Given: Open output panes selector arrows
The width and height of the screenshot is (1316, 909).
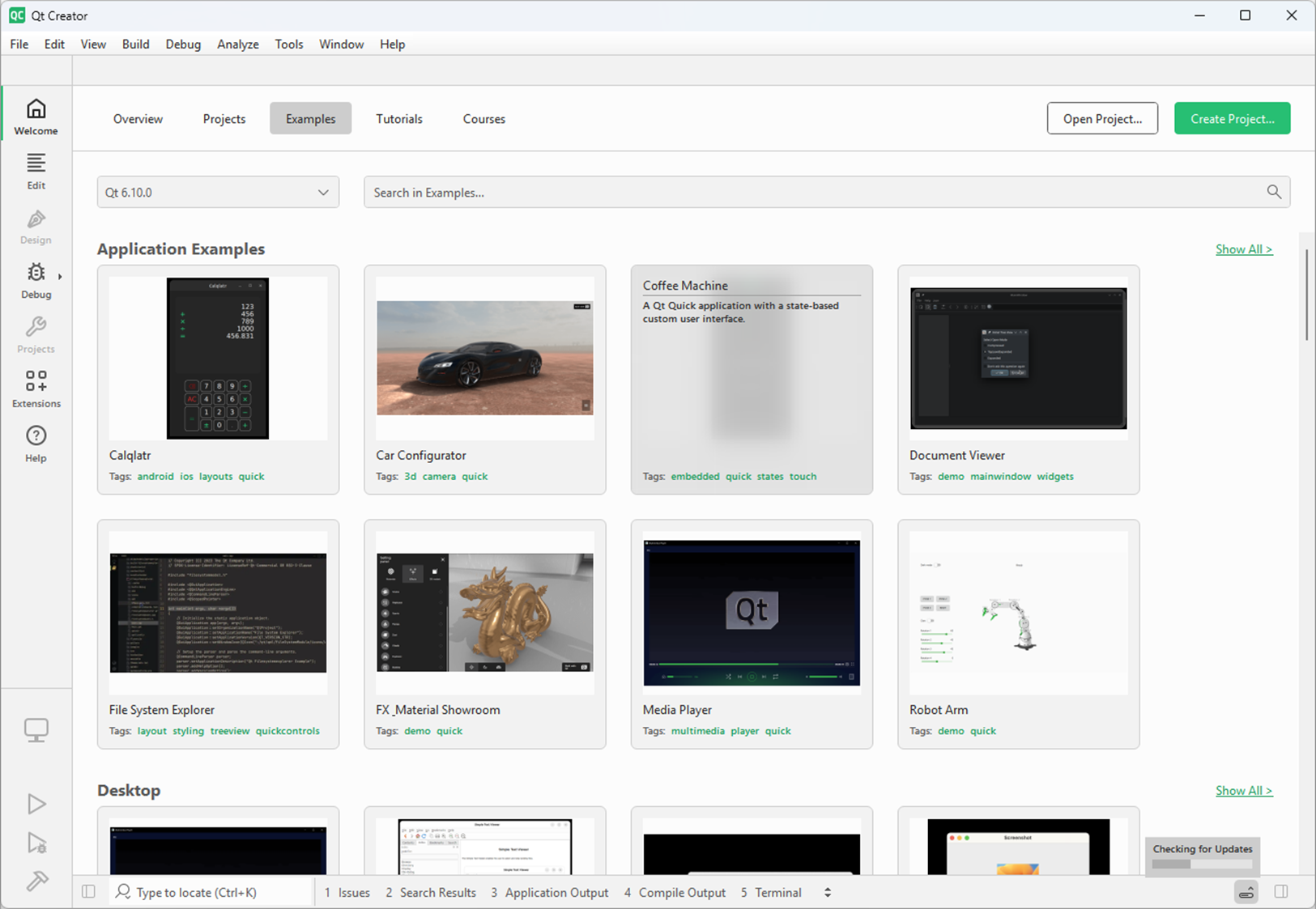Looking at the screenshot, I should click(x=828, y=892).
